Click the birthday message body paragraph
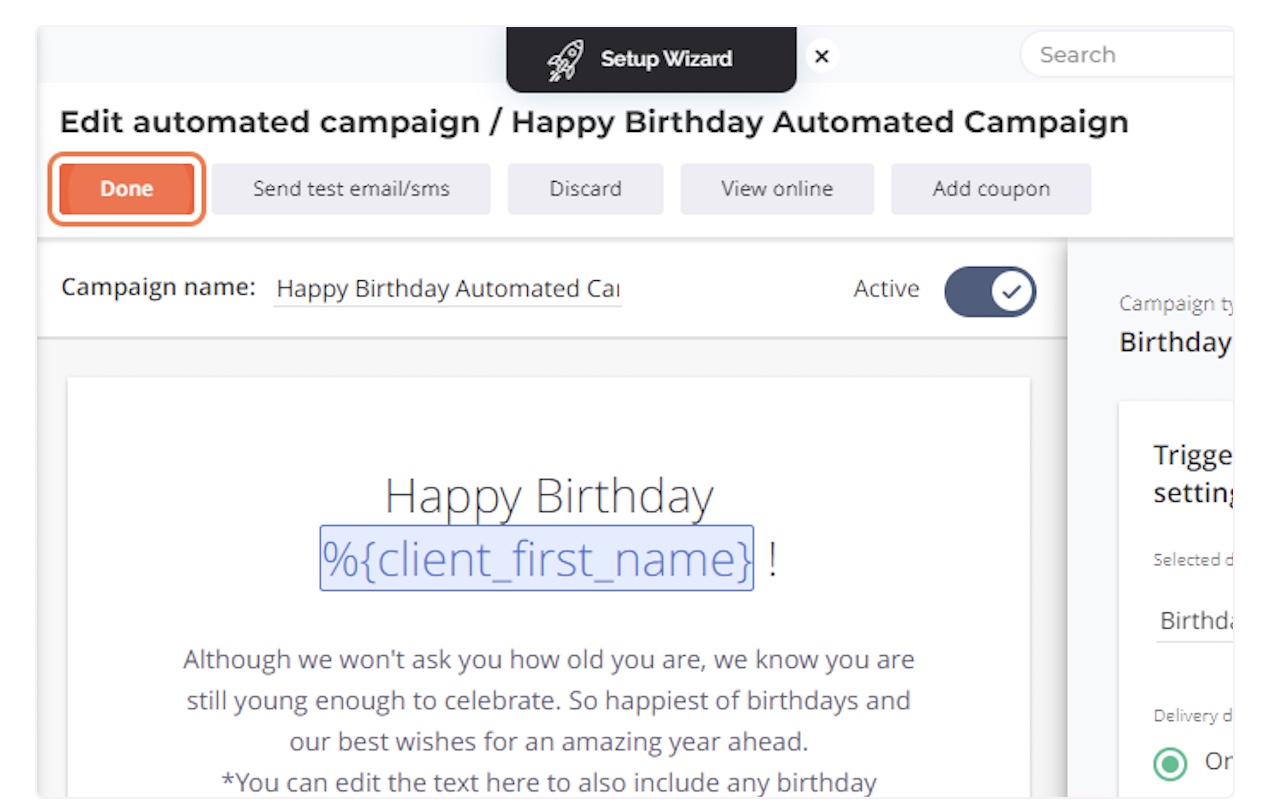Image resolution: width=1268 pixels, height=812 pixels. coord(549,700)
